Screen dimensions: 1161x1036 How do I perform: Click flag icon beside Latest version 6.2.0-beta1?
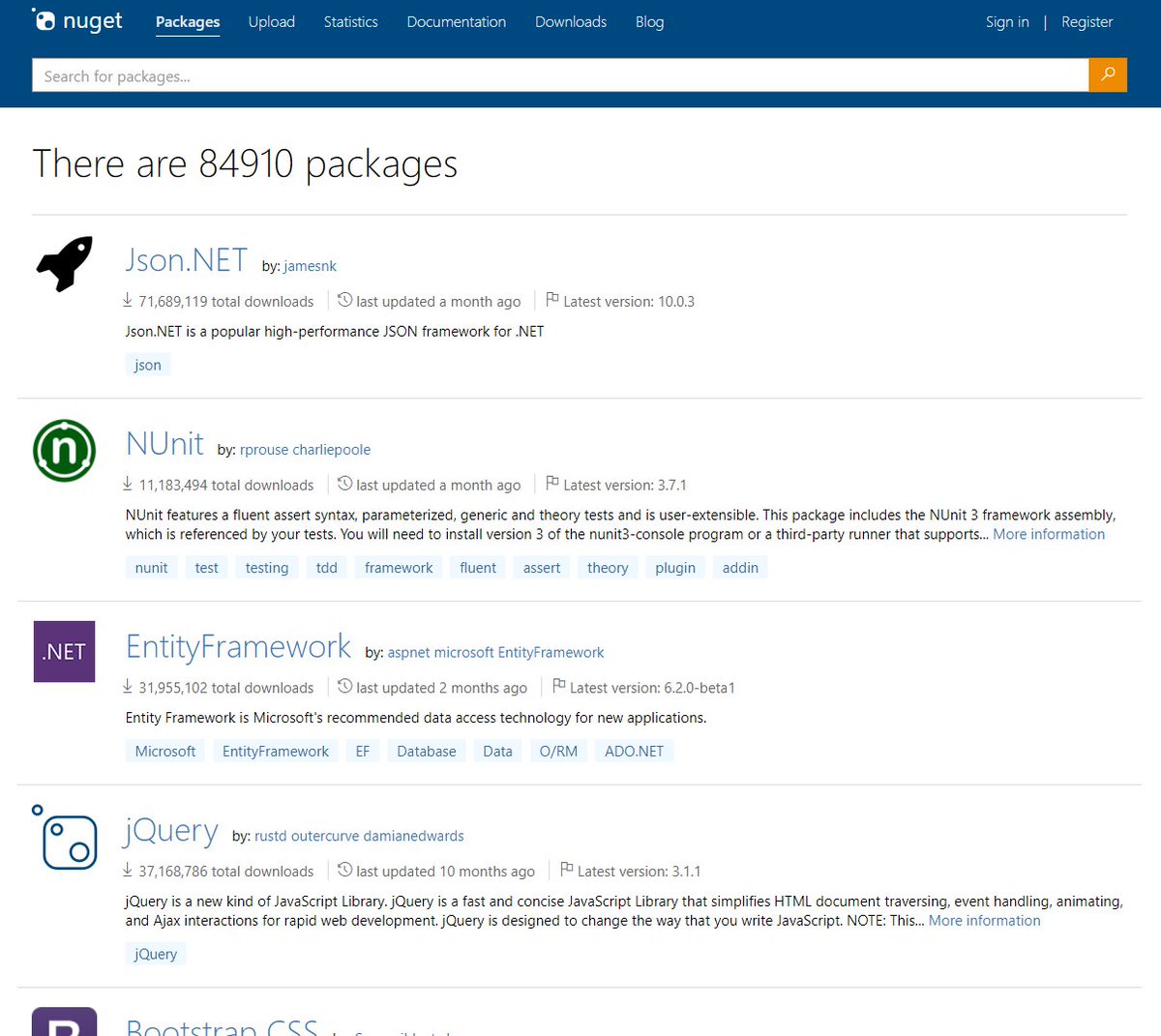pos(559,686)
